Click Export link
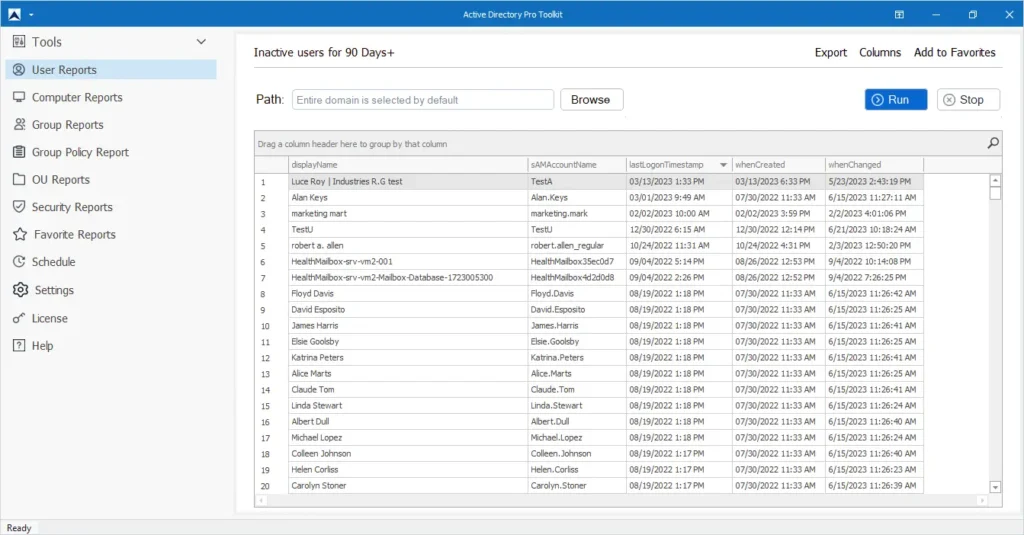This screenshot has width=1024, height=535. point(831,52)
